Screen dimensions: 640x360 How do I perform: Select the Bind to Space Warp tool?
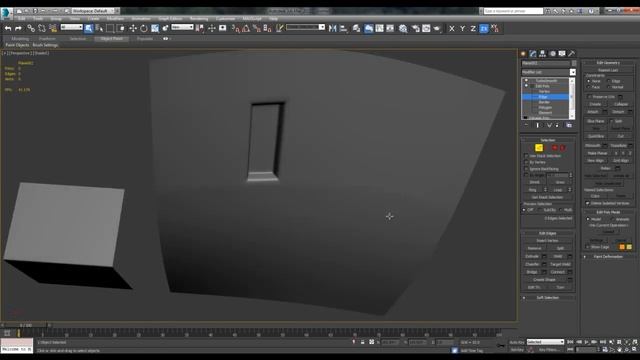coord(53,28)
